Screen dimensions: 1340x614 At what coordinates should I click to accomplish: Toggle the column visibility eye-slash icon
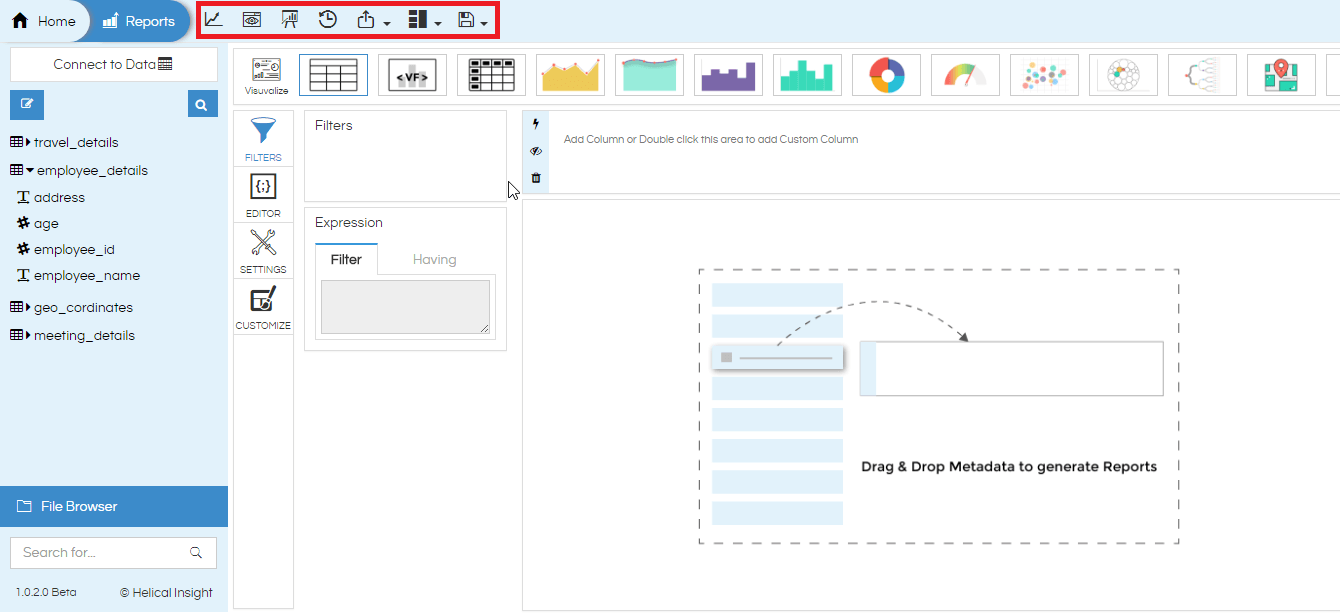point(536,151)
